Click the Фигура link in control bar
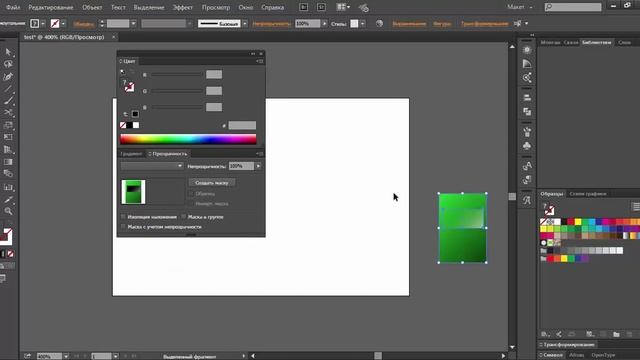 442,24
